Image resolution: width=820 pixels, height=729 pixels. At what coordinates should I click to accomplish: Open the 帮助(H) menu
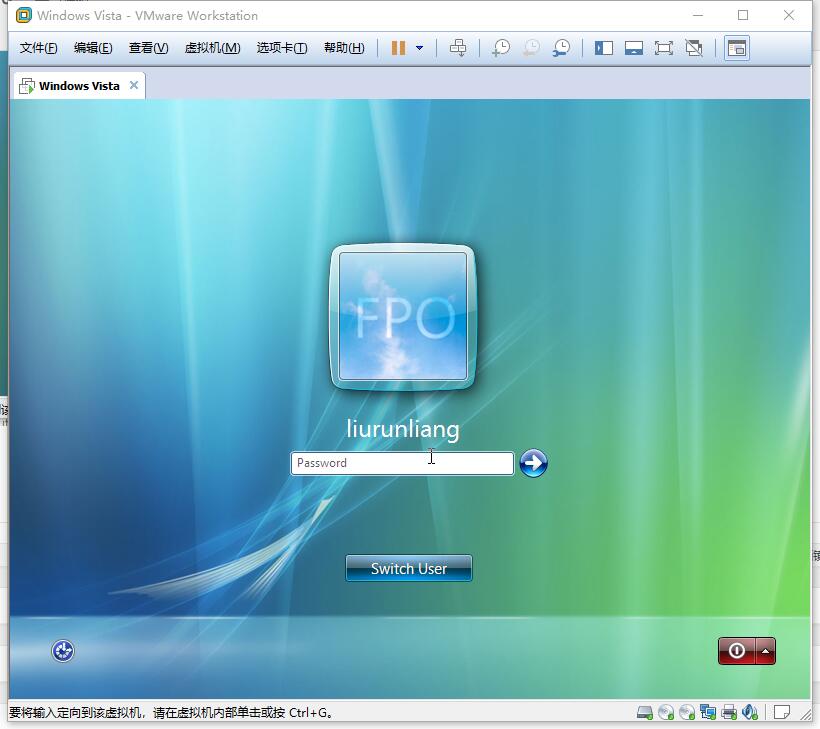[344, 48]
